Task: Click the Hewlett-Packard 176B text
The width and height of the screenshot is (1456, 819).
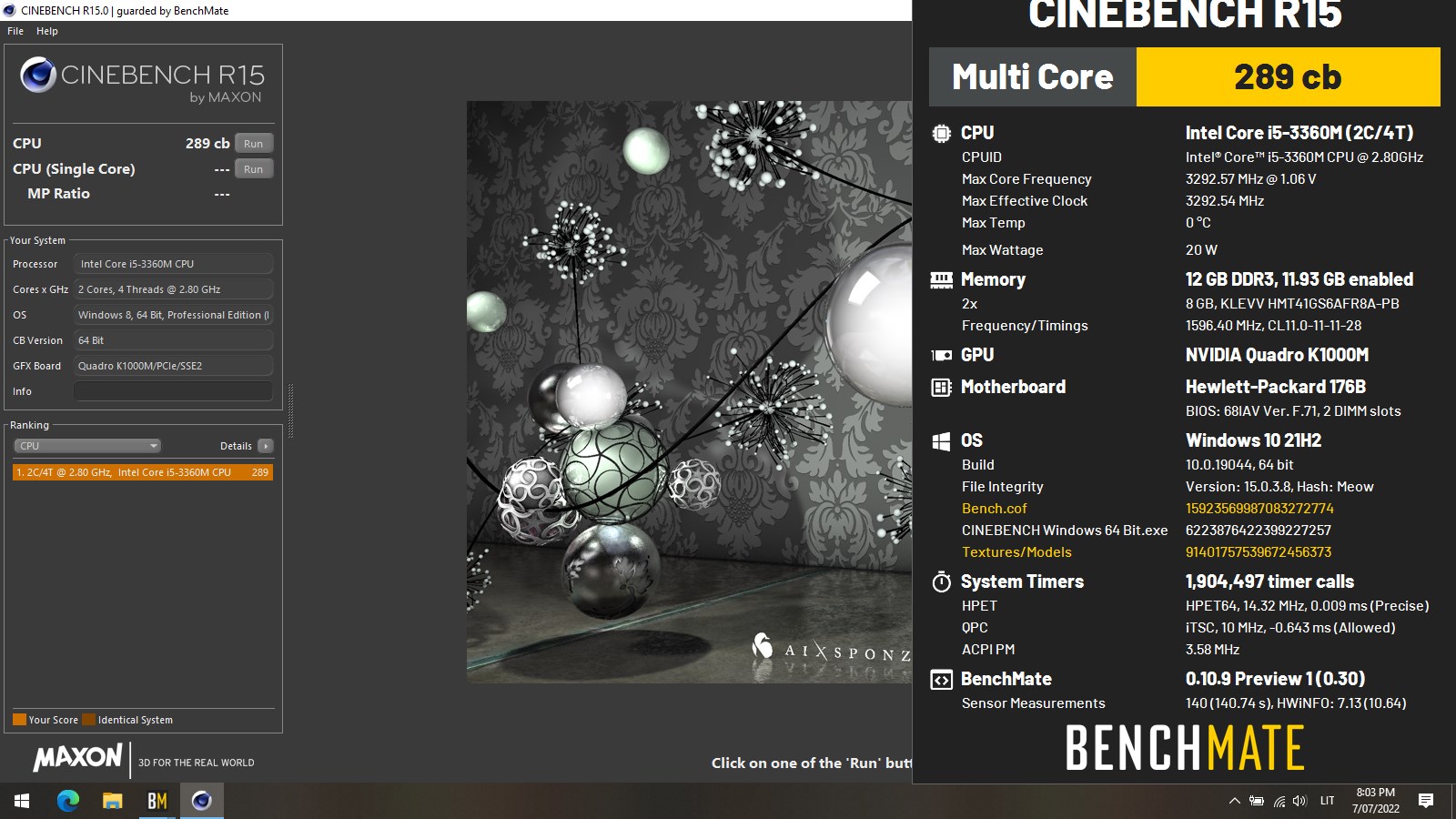Action: point(1276,387)
